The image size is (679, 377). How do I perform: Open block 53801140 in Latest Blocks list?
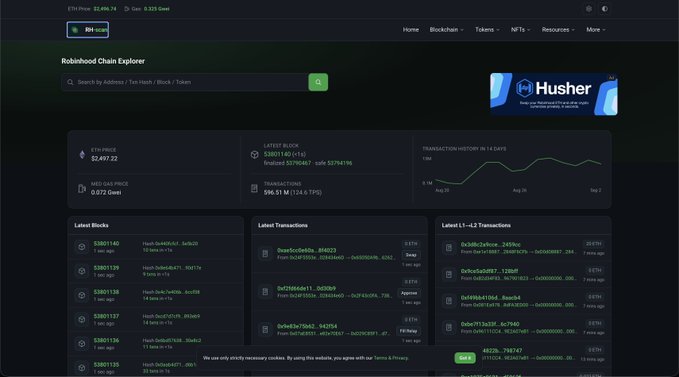(x=106, y=244)
